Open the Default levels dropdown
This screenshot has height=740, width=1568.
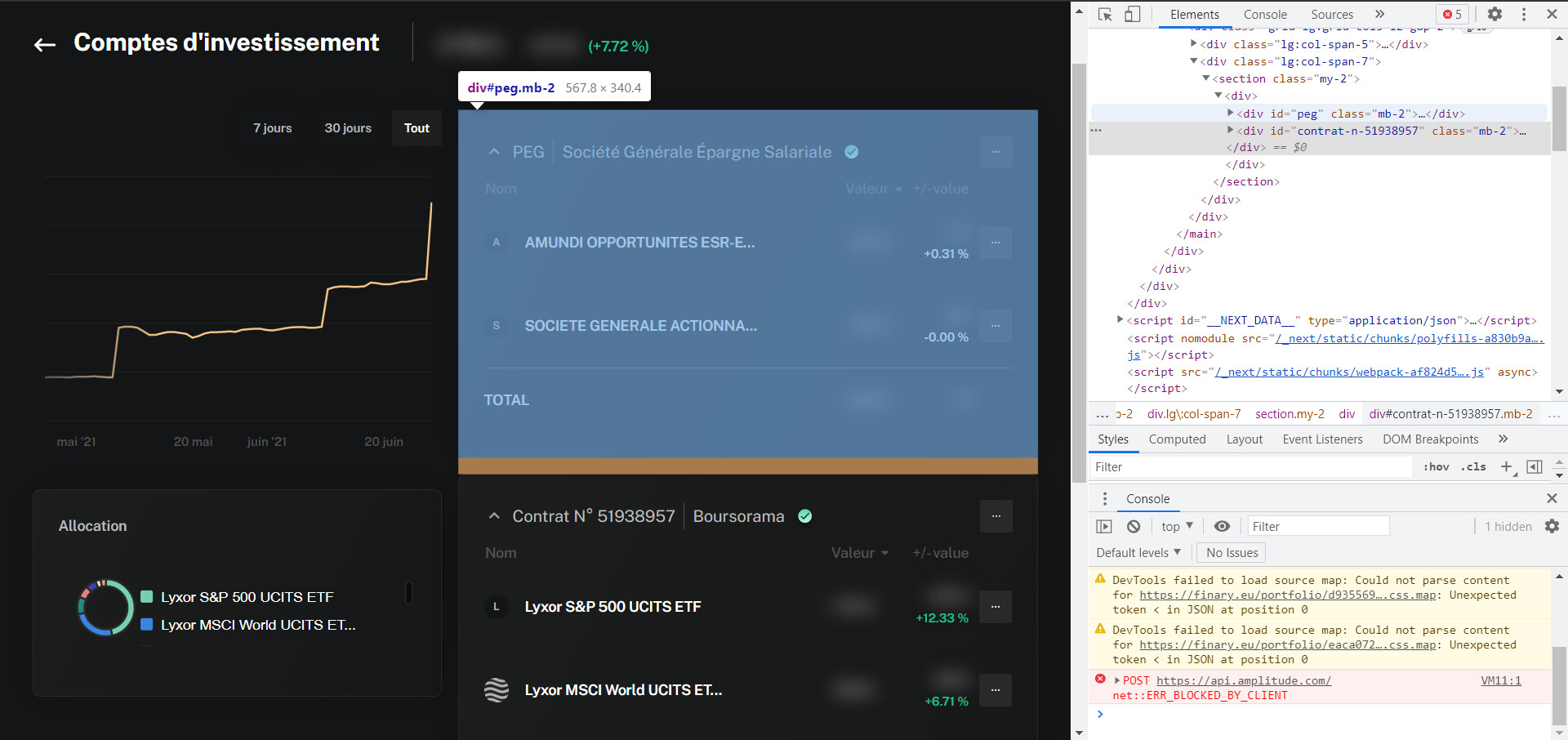[1138, 553]
